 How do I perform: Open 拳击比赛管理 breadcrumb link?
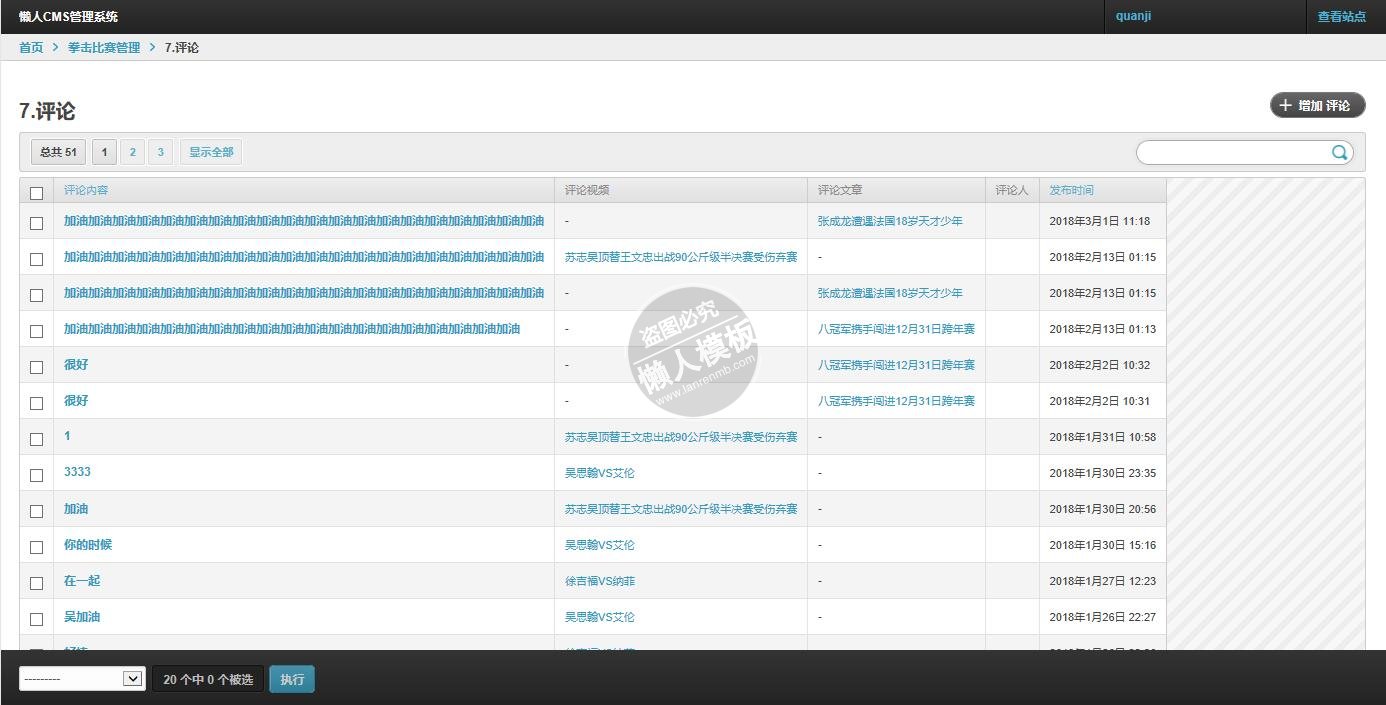coord(104,47)
